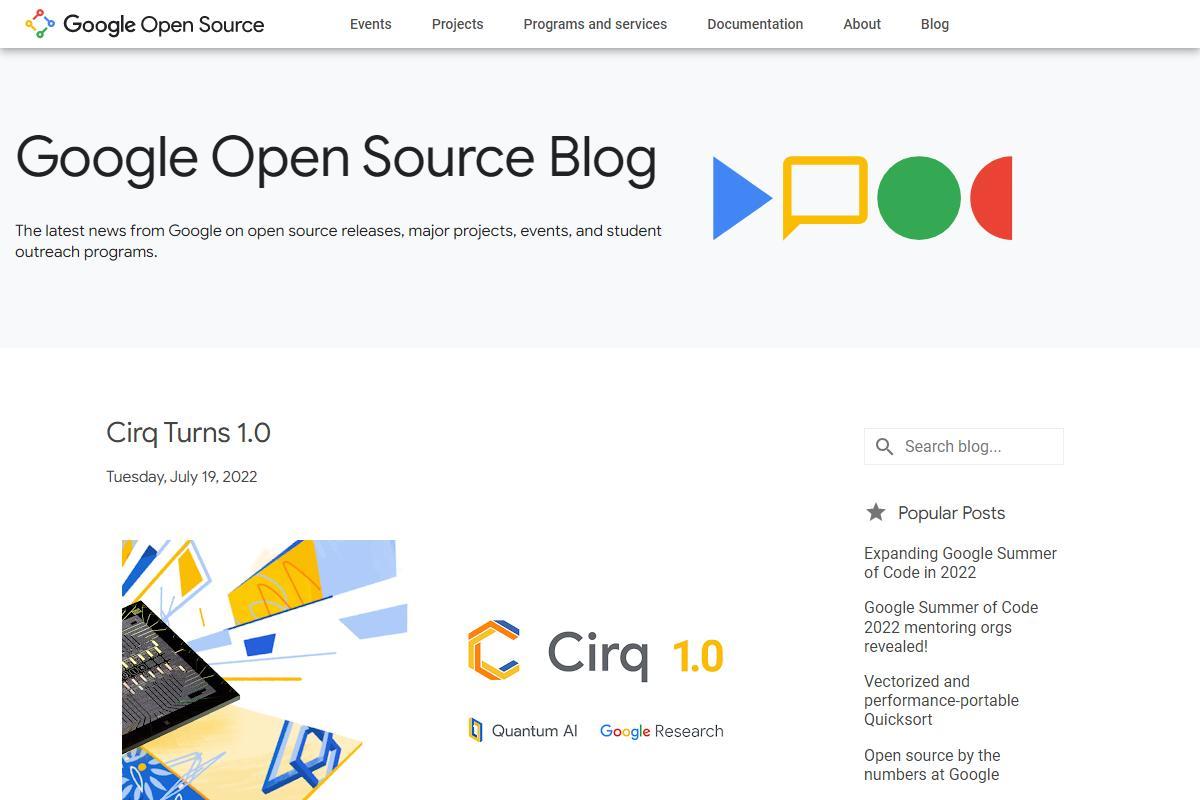Image resolution: width=1200 pixels, height=800 pixels.
Task: Click the blog description about latest news
Action: [x=338, y=241]
